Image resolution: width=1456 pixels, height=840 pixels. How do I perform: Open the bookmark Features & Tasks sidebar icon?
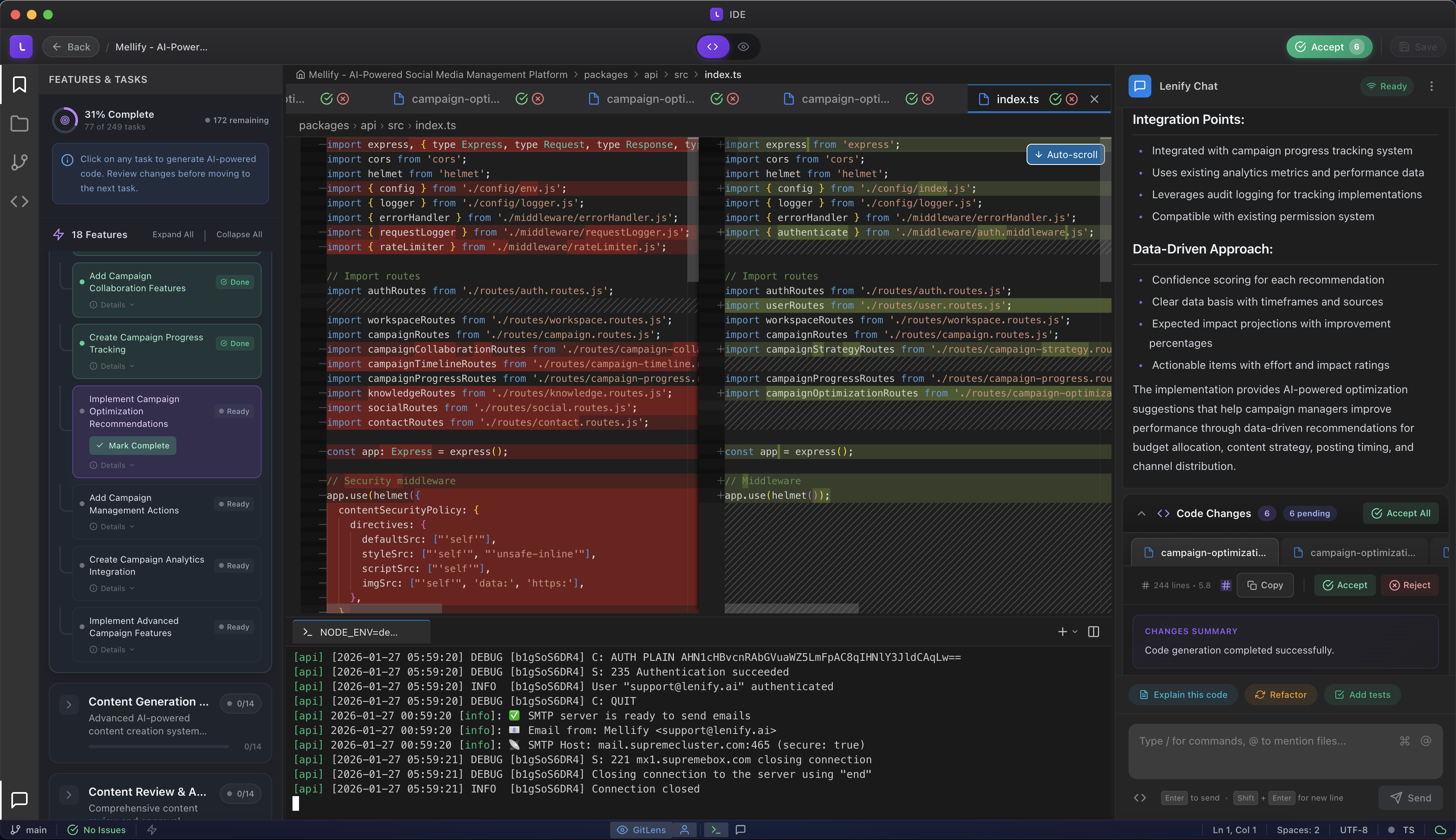(x=19, y=85)
